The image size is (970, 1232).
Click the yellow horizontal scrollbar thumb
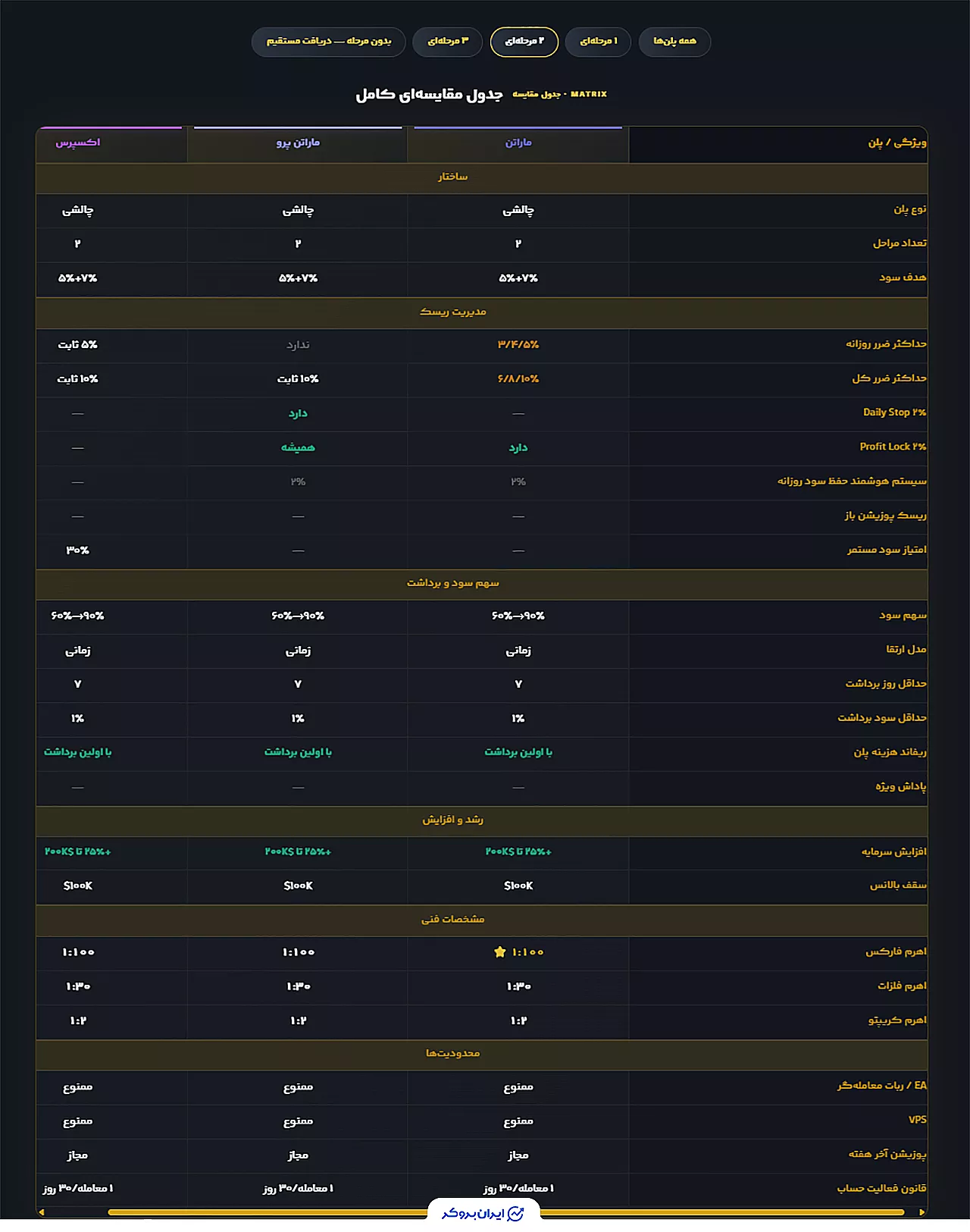tap(506, 1212)
